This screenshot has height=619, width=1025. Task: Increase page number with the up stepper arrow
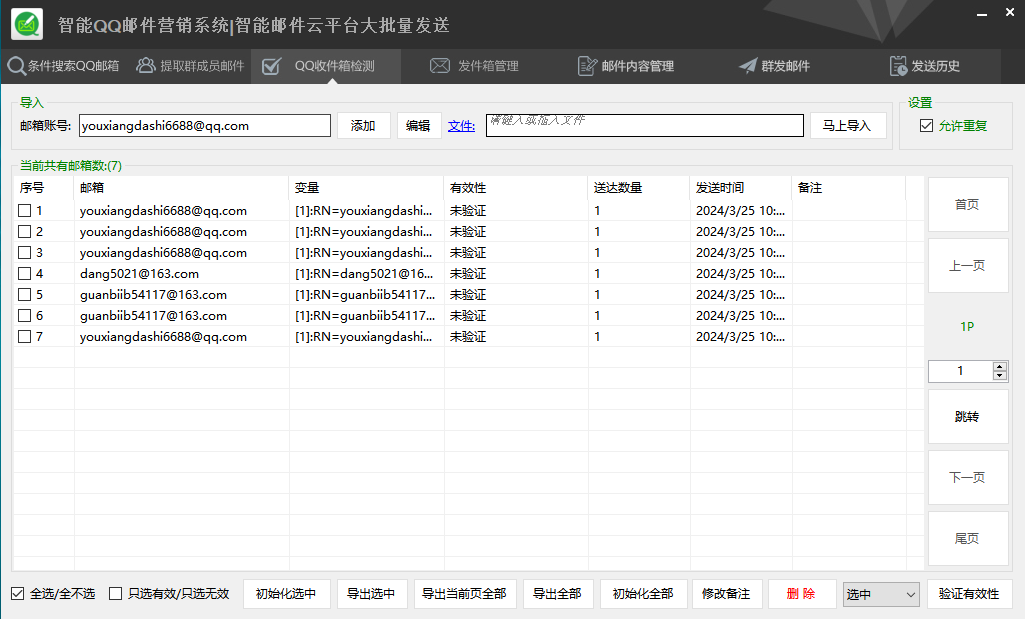1000,367
